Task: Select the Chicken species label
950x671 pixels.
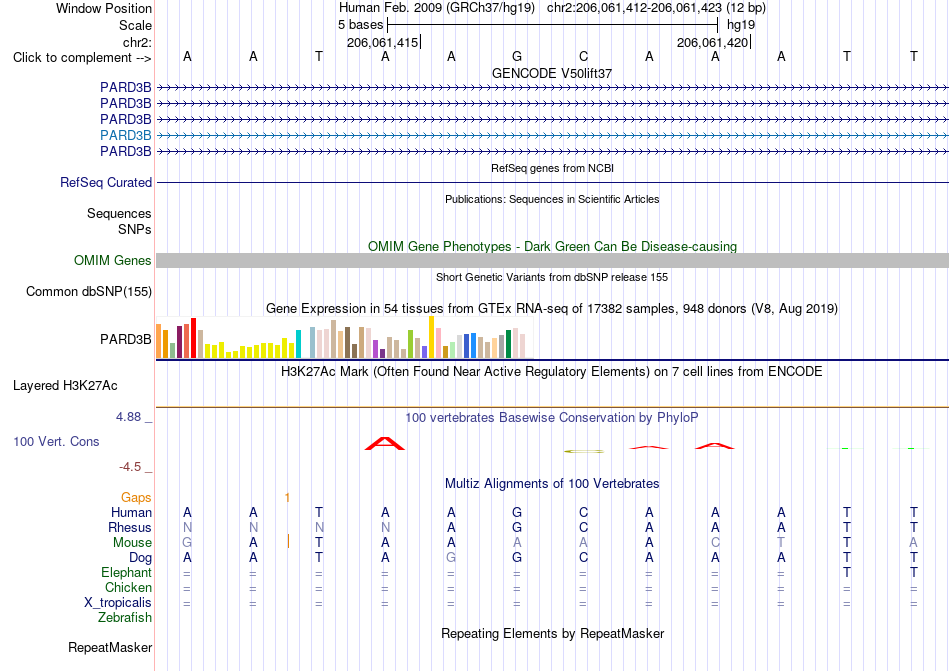Action: 128,587
